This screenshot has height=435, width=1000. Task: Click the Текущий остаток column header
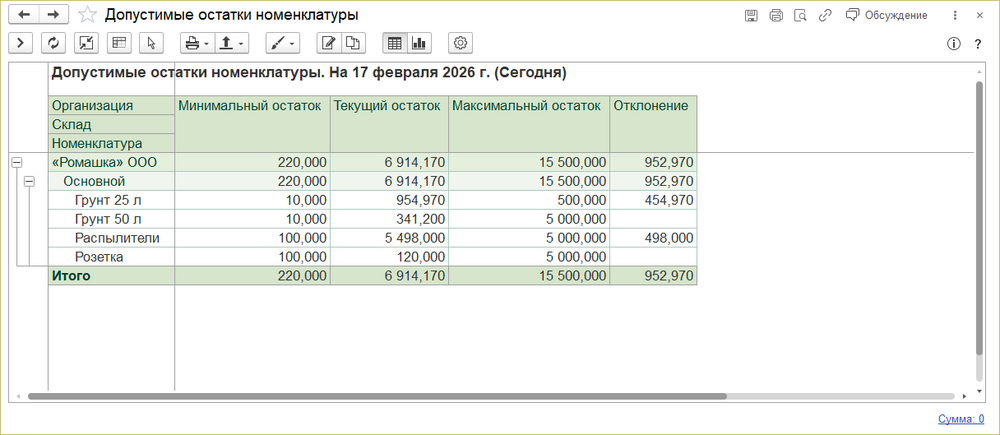pos(389,124)
